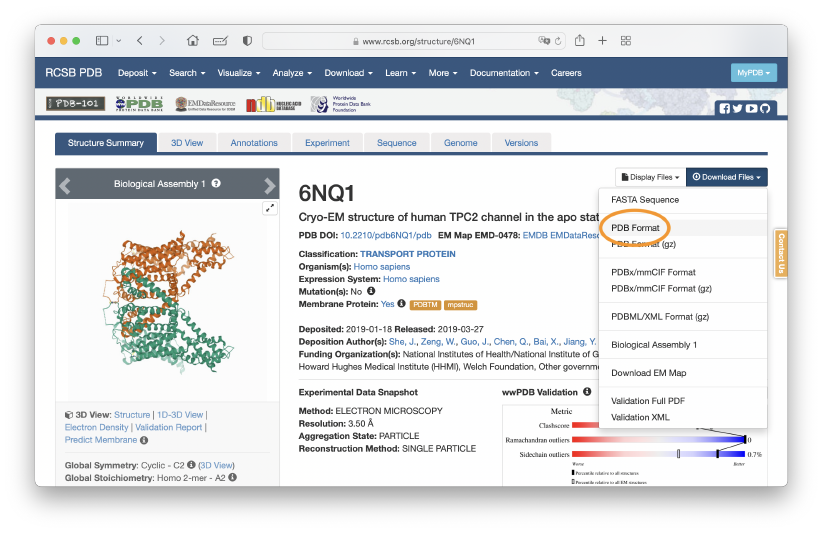This screenshot has width=823, height=533.
Task: Switch to the 3D View tab
Action: coord(187,143)
